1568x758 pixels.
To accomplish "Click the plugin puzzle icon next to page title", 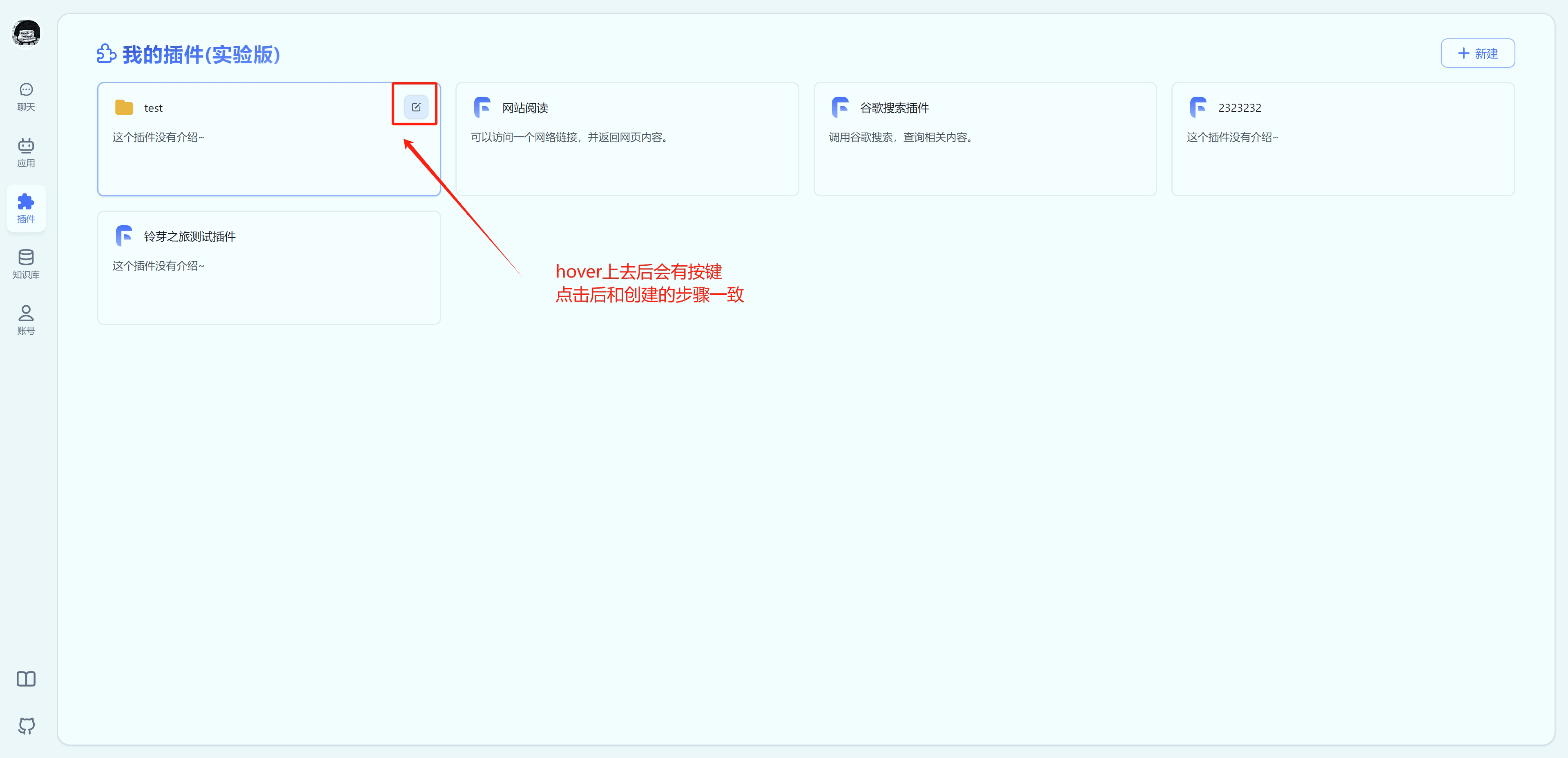I will (106, 54).
